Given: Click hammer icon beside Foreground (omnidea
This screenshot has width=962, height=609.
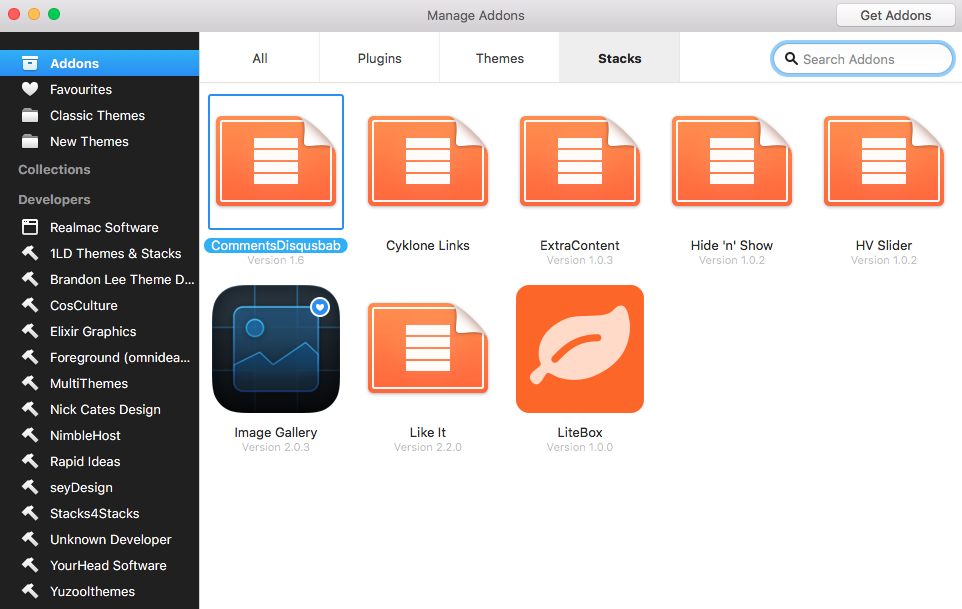Looking at the screenshot, I should pyautogui.click(x=29, y=357).
